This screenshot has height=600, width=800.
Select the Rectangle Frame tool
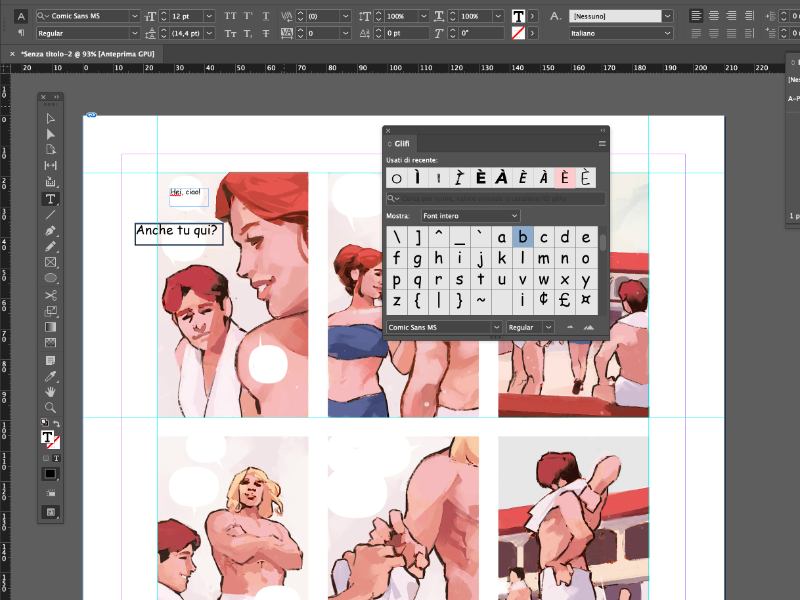click(x=50, y=262)
